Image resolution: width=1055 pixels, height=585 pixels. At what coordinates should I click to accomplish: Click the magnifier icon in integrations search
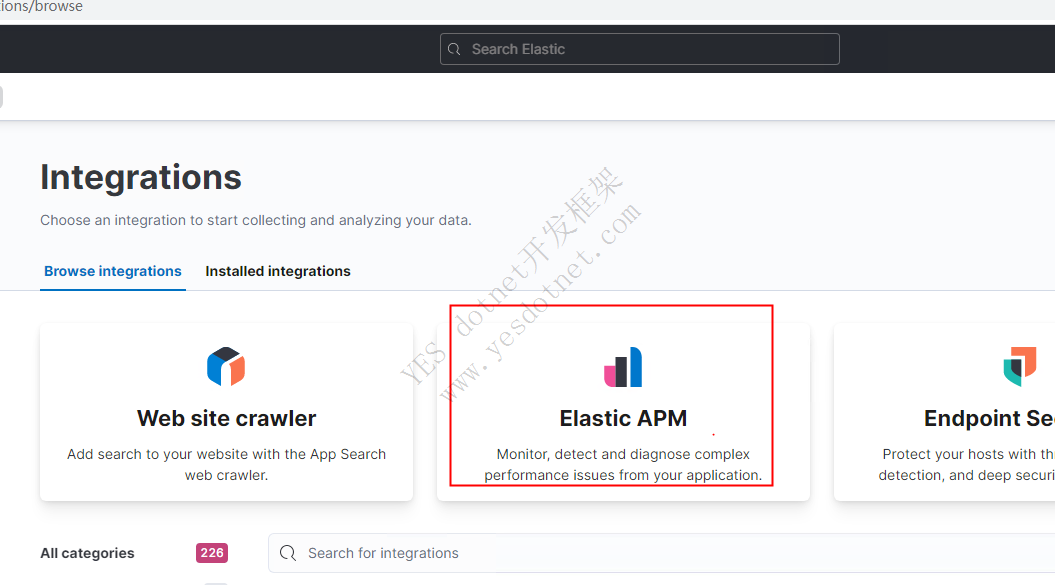288,553
